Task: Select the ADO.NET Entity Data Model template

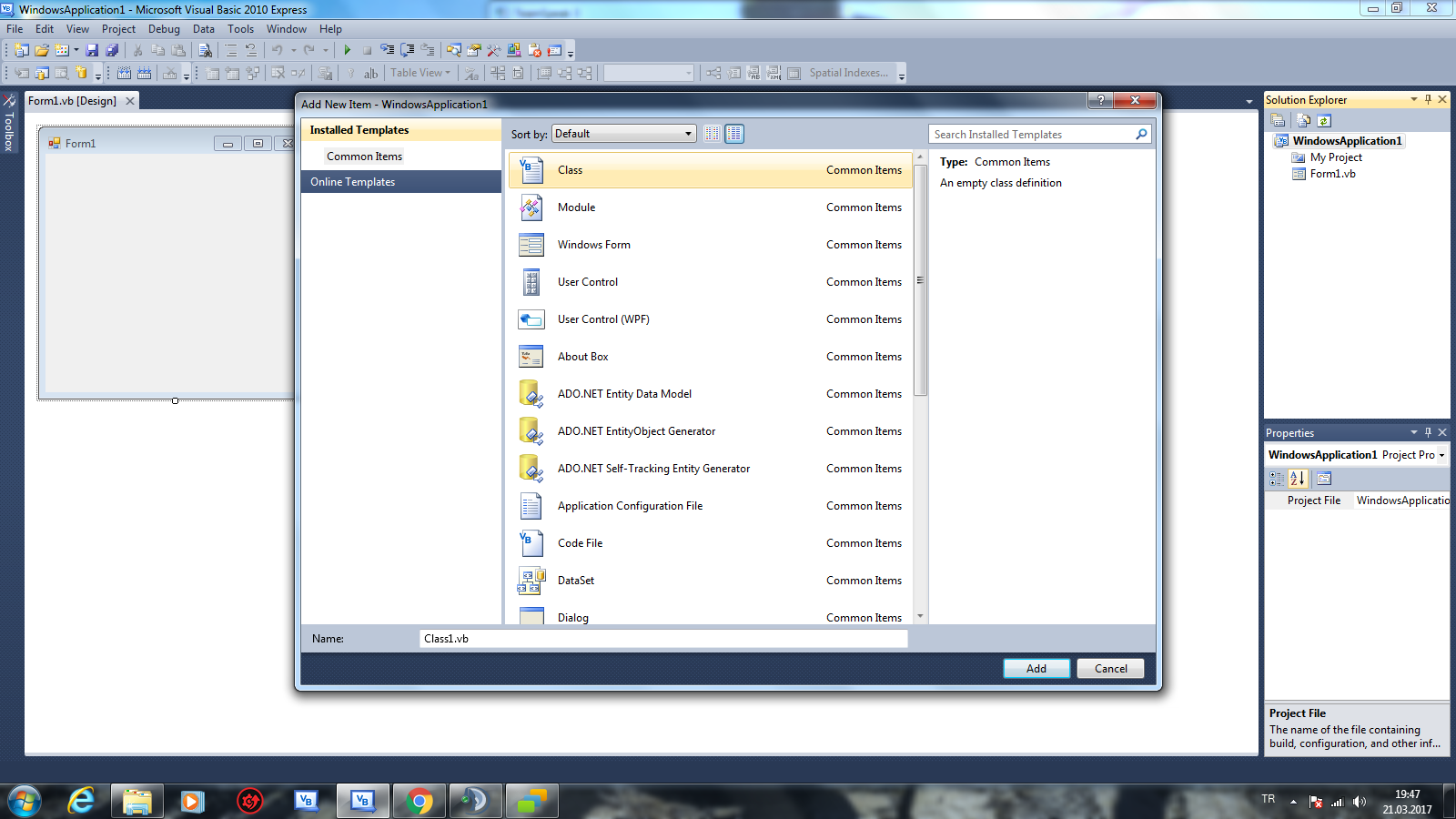Action: (711, 394)
